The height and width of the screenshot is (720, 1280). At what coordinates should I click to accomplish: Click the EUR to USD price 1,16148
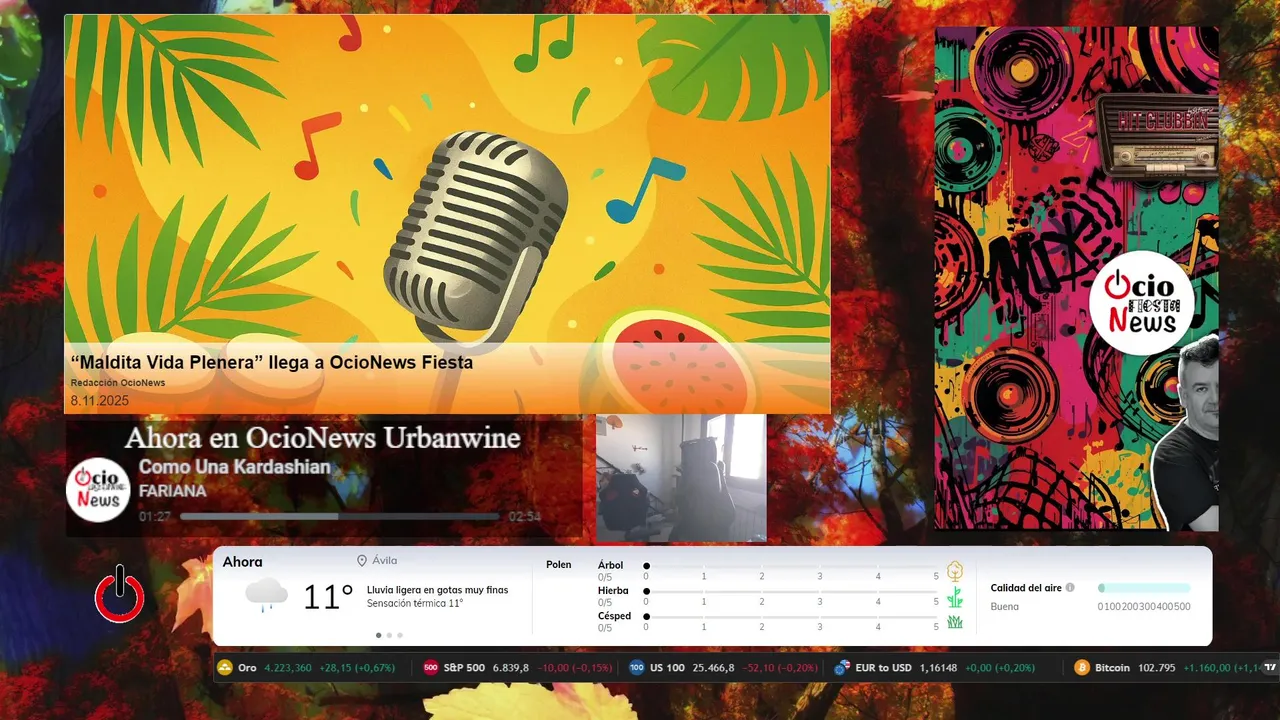(x=938, y=668)
